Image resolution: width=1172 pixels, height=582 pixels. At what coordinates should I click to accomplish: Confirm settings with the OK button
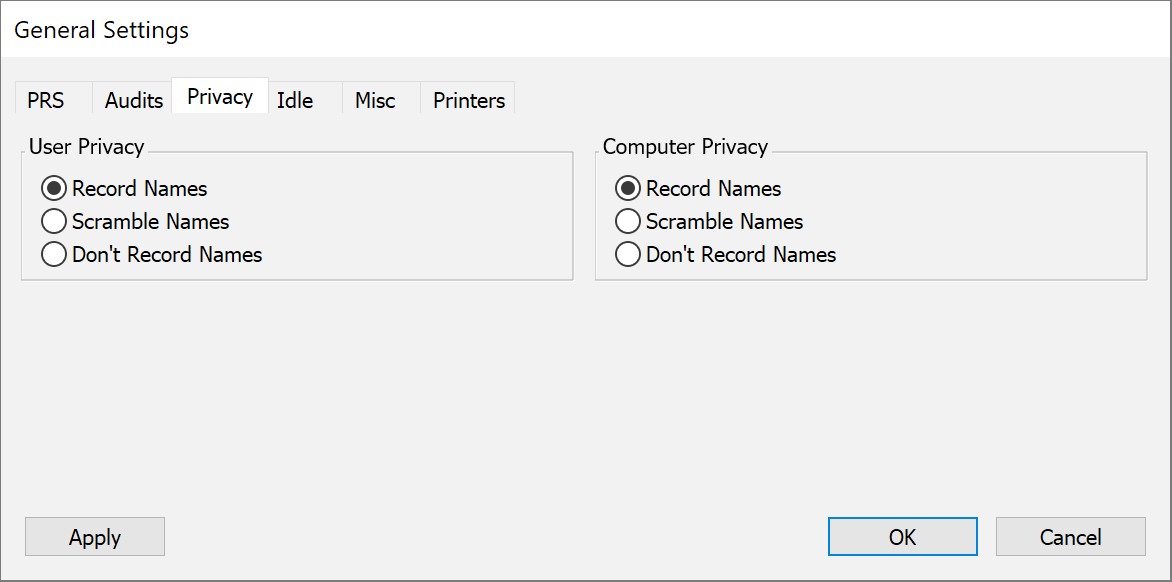(902, 537)
